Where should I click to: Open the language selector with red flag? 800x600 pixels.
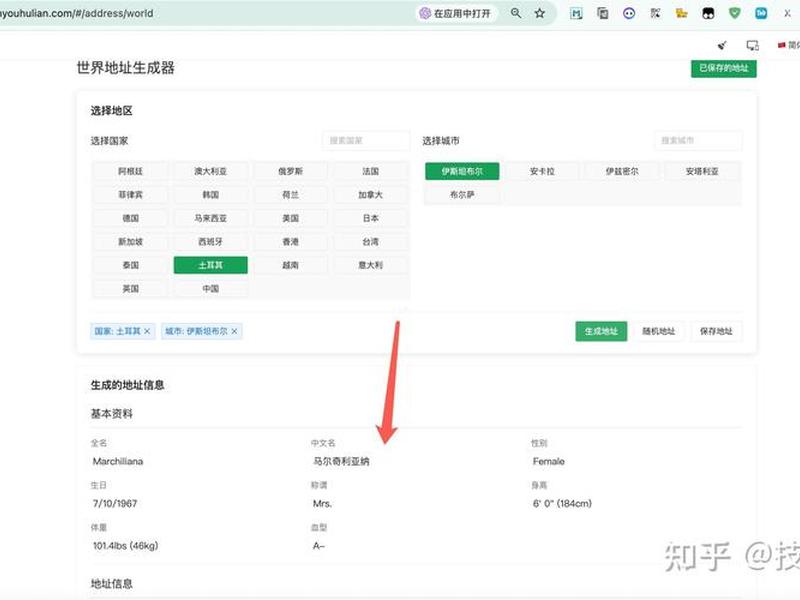coord(789,45)
